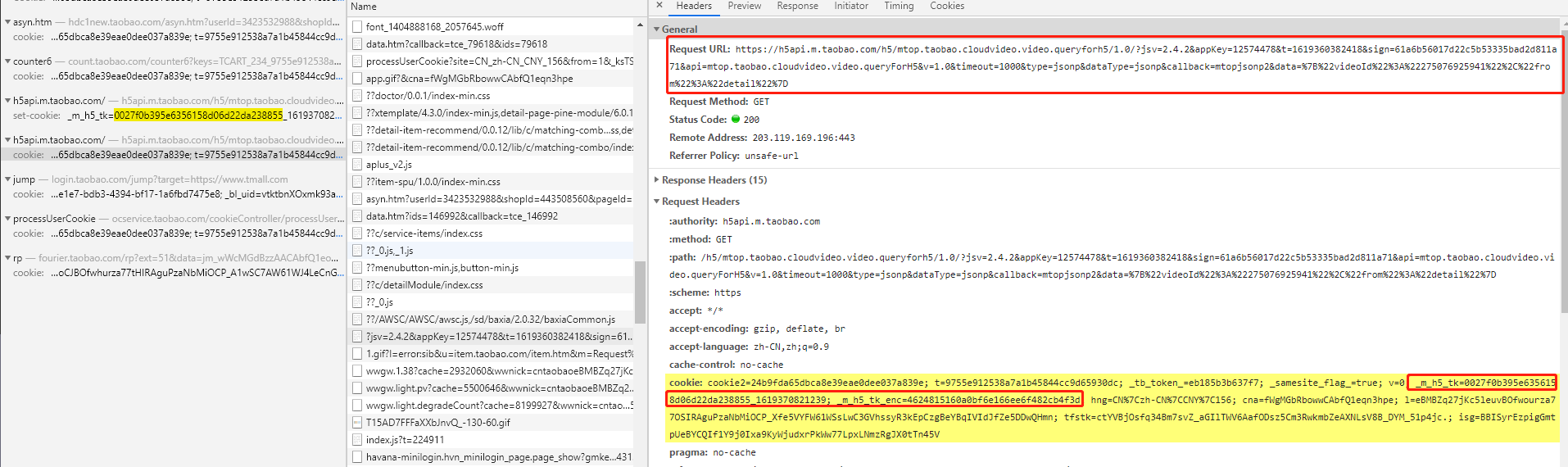
Task: Click file icon of 1.gif?l=error:sib request
Action: point(357,354)
